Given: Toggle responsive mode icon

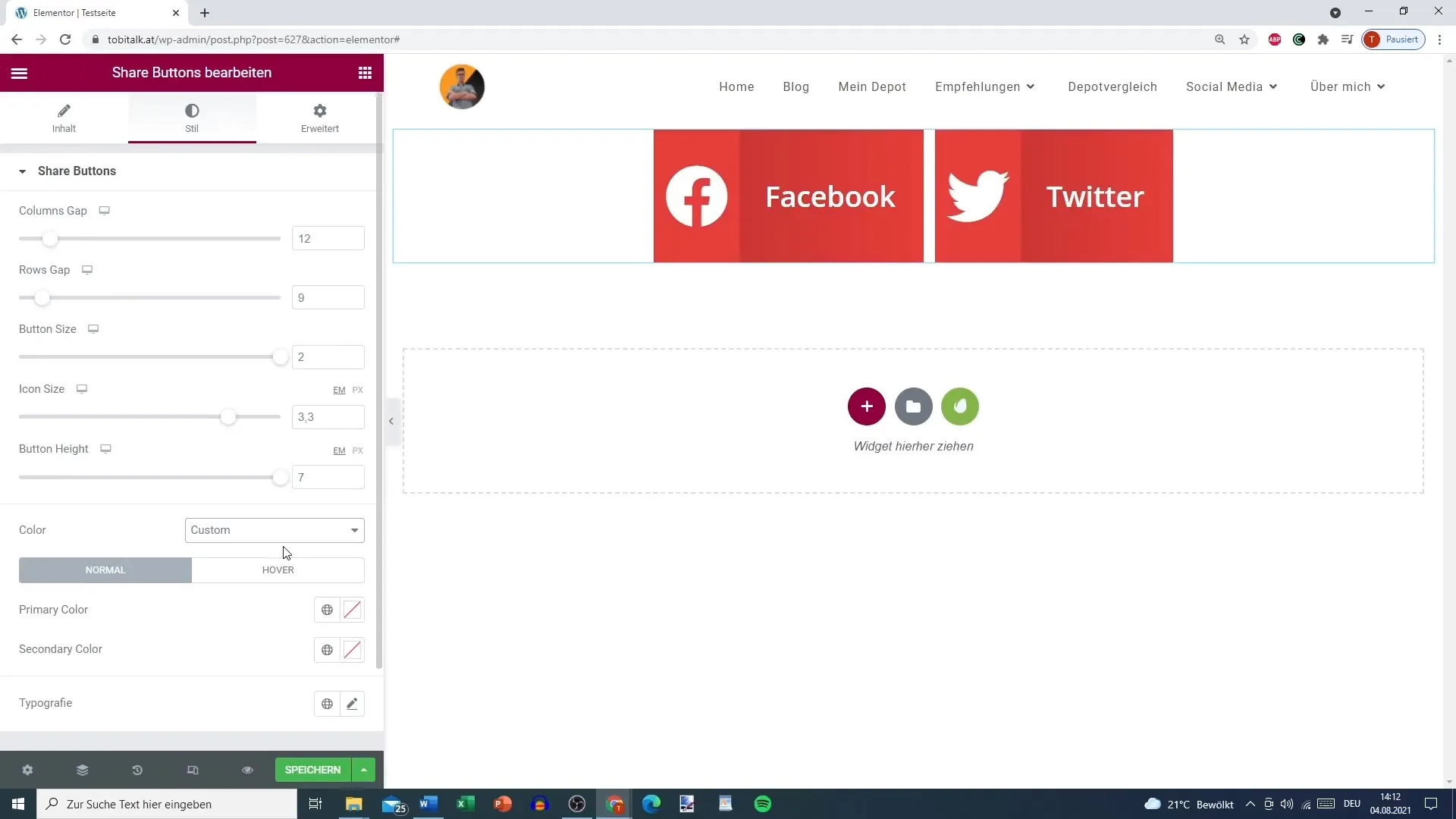Looking at the screenshot, I should coord(193,770).
